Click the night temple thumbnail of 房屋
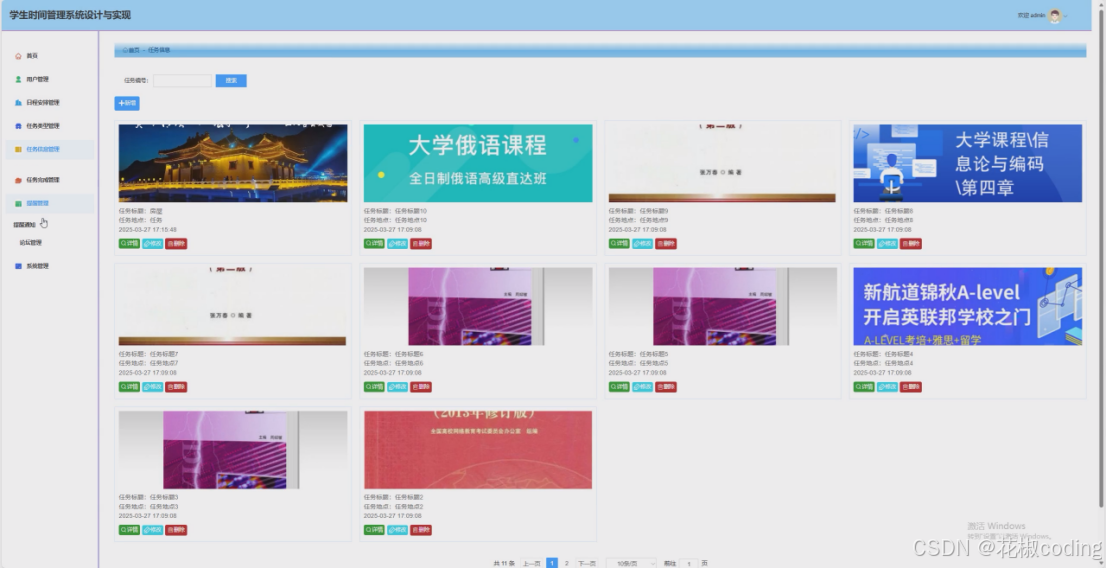Screen dimensions: 1106x568 coord(233,163)
